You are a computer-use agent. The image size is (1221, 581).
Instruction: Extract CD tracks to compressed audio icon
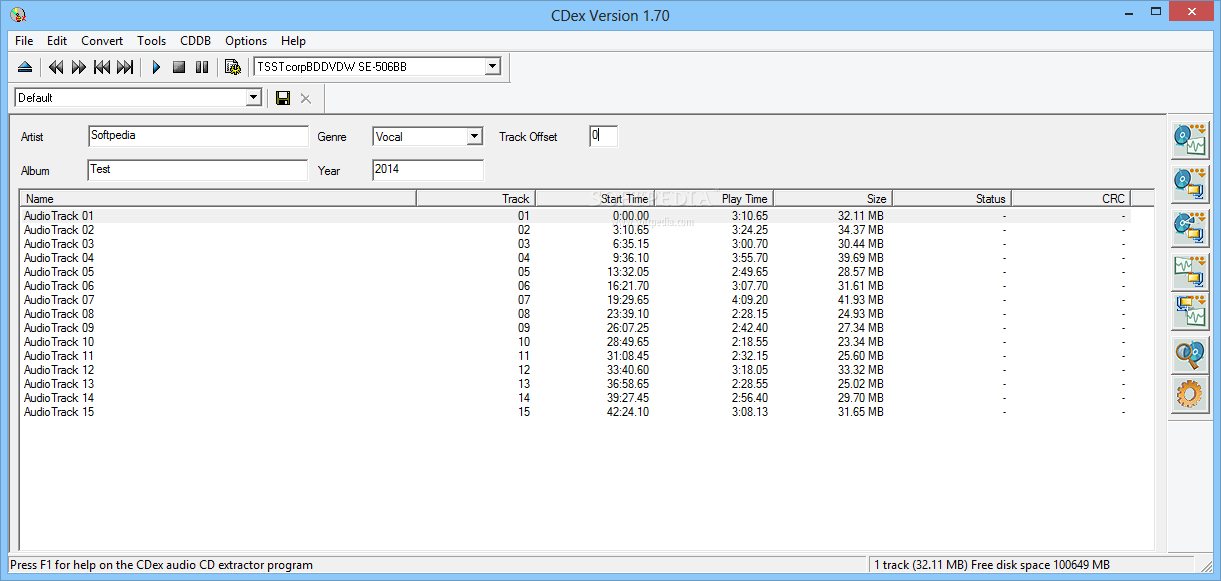(x=1190, y=183)
